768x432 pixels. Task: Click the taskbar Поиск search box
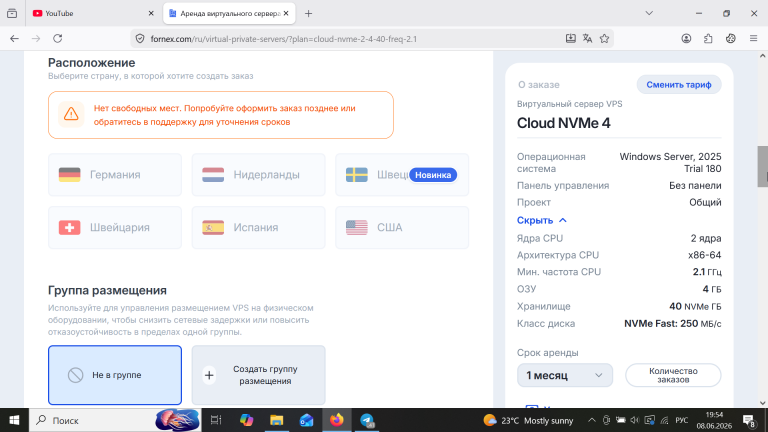point(115,420)
